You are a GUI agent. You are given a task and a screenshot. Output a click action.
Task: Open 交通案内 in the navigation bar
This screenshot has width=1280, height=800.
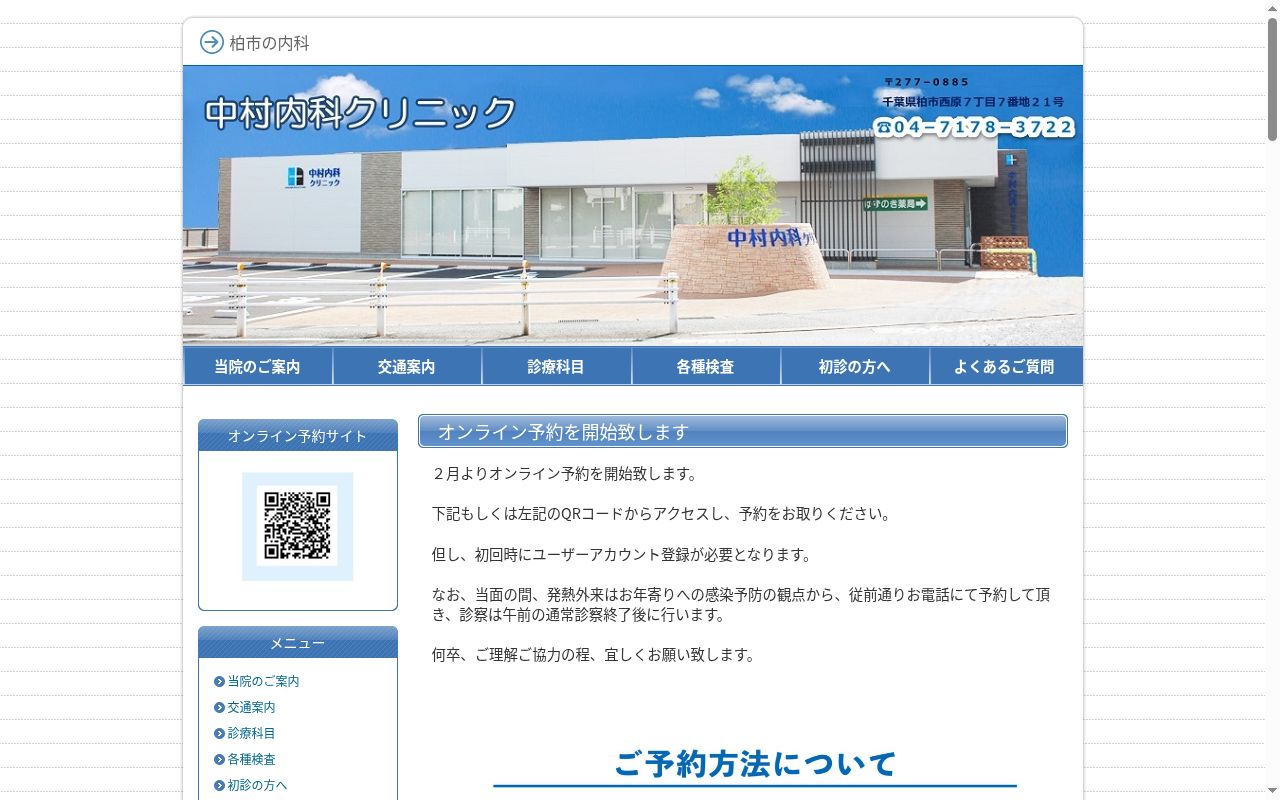point(407,367)
